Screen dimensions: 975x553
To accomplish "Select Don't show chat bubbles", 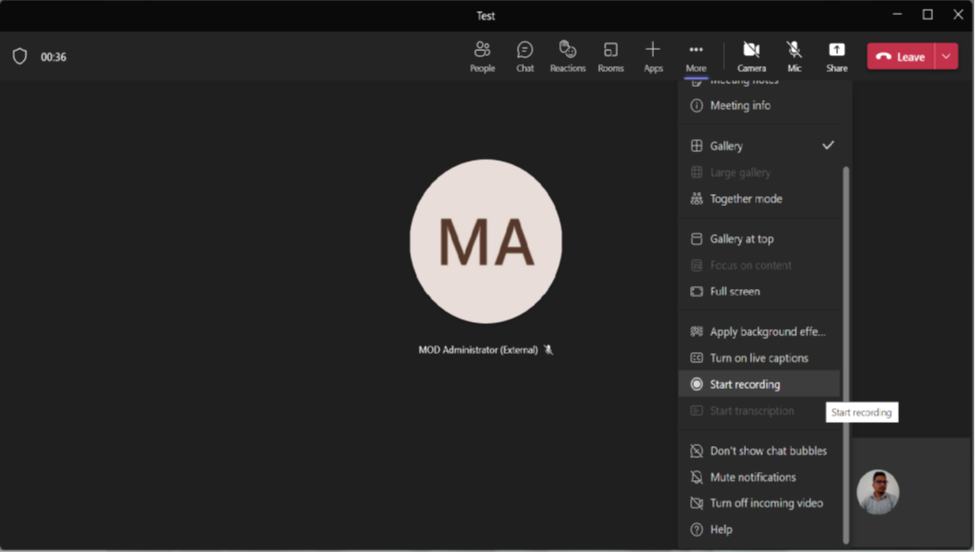I will pos(759,451).
